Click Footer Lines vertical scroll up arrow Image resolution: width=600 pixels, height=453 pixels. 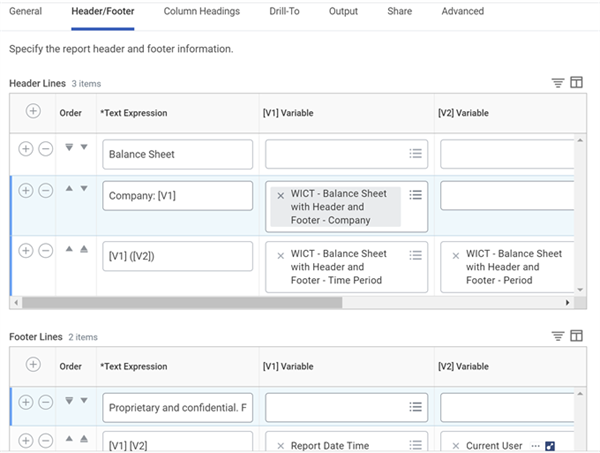click(x=580, y=394)
